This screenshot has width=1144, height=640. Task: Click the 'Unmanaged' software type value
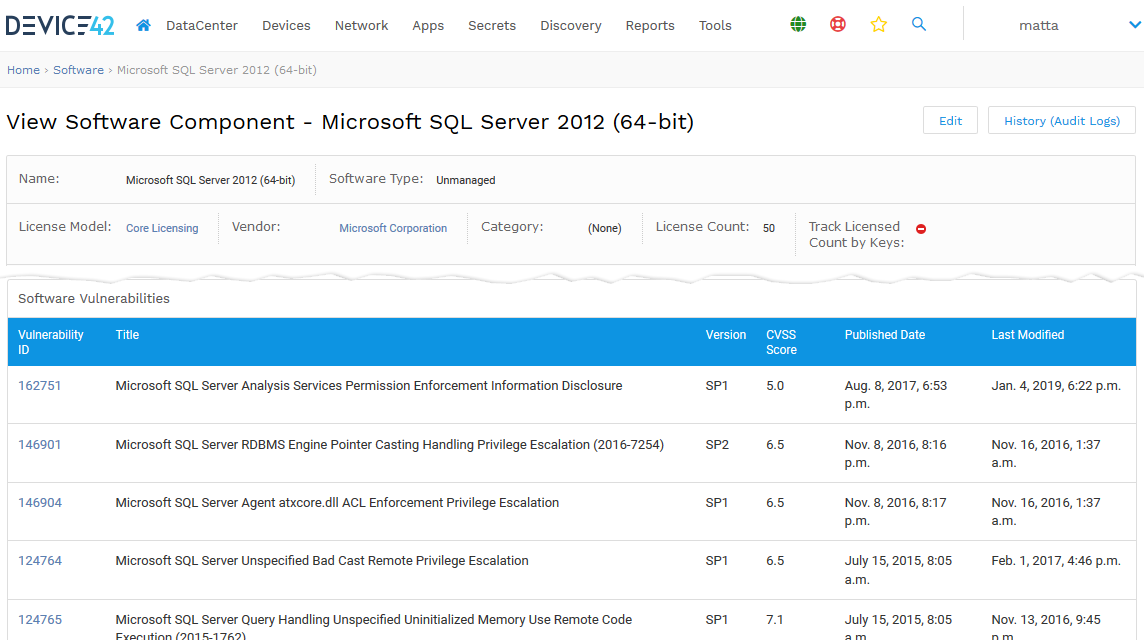[465, 180]
